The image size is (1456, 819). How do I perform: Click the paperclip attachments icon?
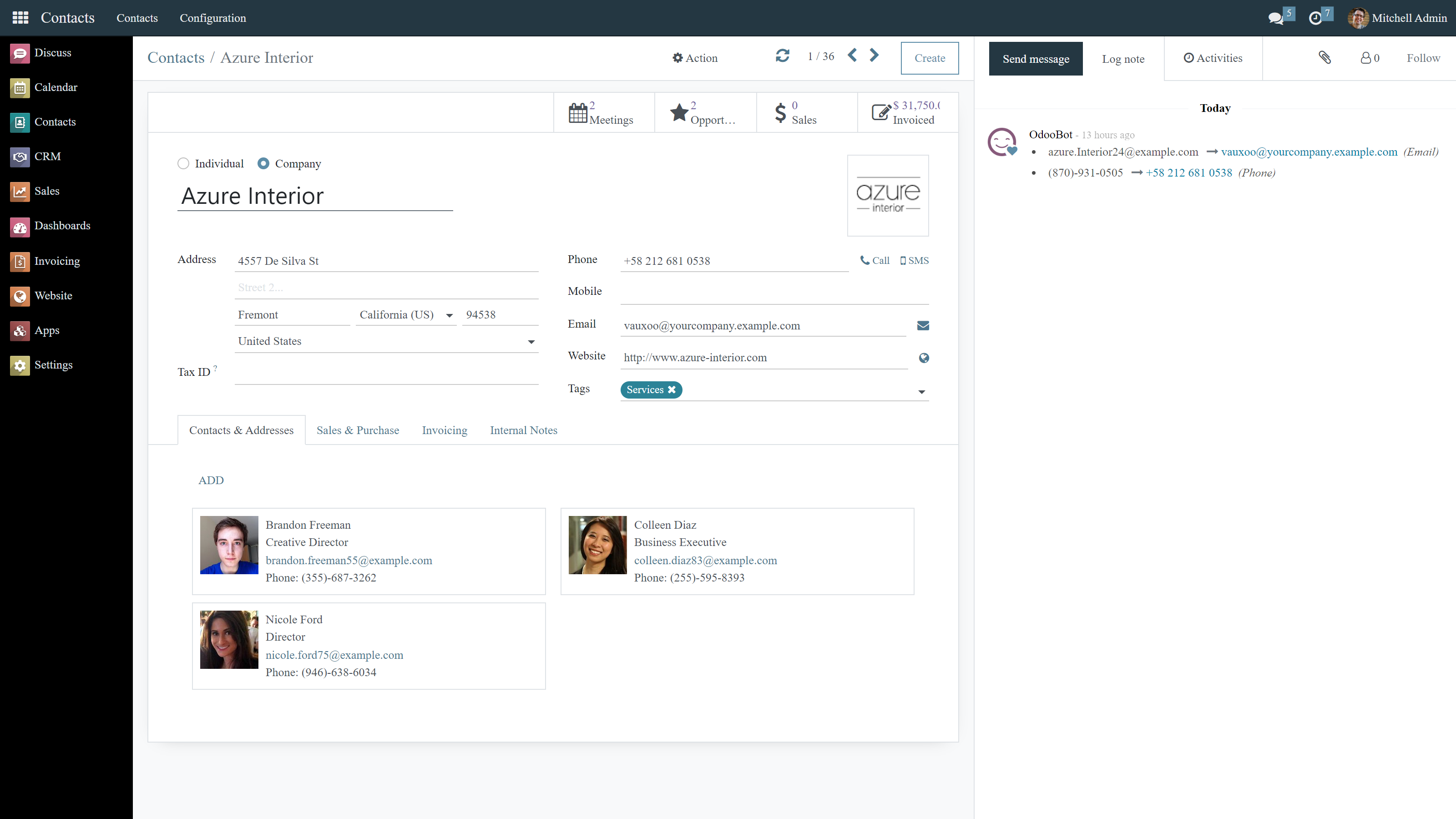tap(1325, 58)
